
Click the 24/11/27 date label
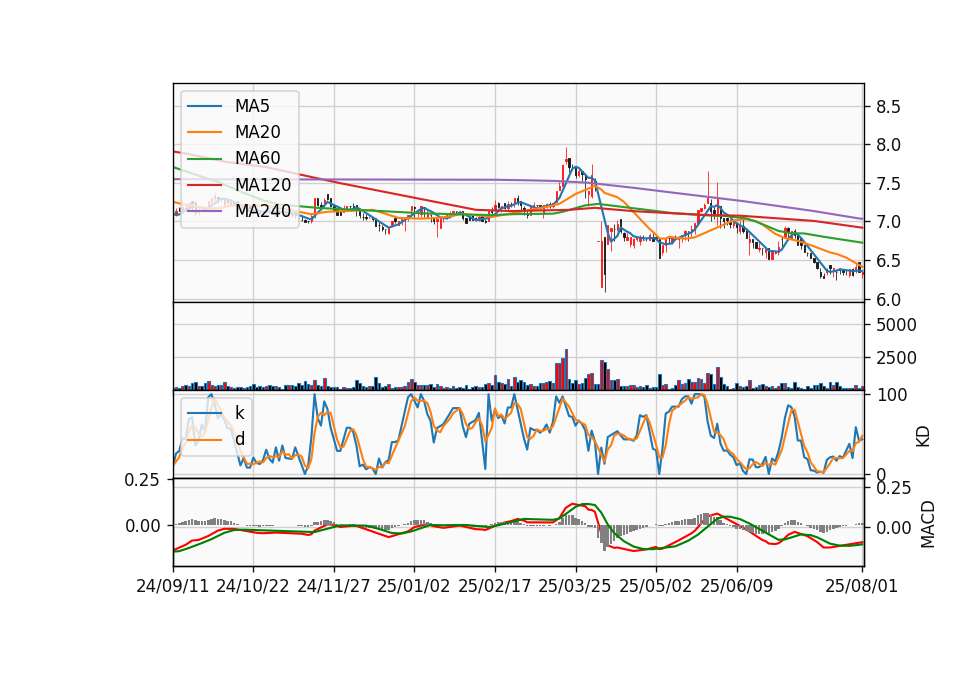(334, 586)
